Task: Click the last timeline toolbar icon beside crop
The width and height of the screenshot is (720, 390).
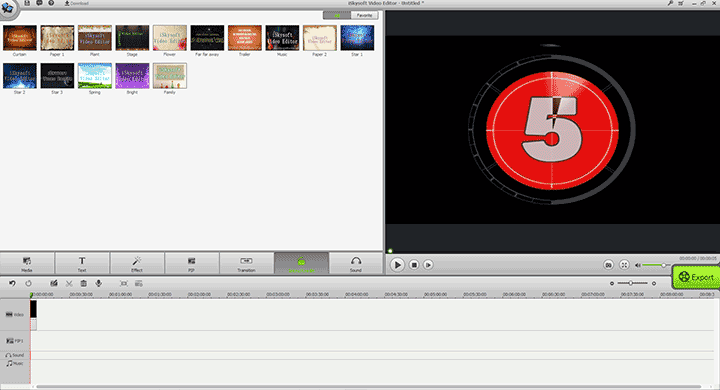Action: click(x=139, y=283)
